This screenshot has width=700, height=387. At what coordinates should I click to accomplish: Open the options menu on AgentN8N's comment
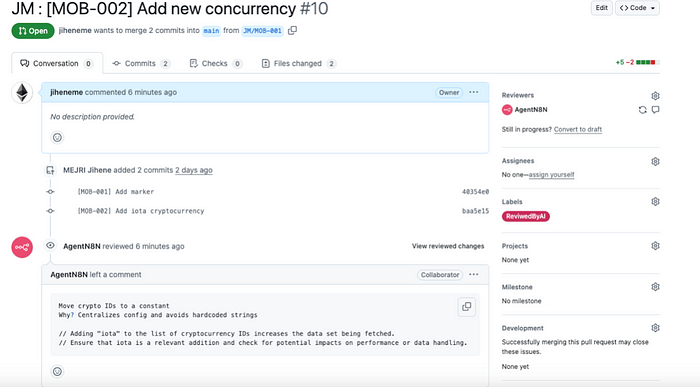pos(474,275)
